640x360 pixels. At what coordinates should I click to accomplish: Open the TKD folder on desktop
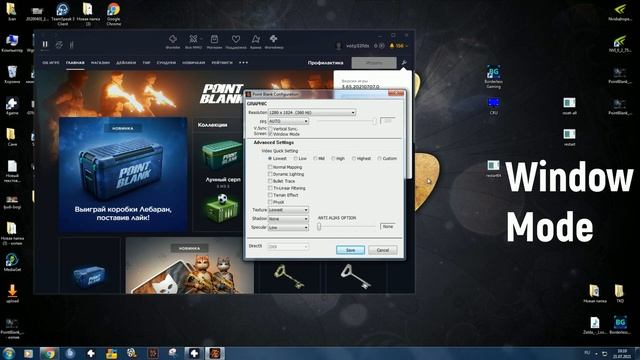620,293
